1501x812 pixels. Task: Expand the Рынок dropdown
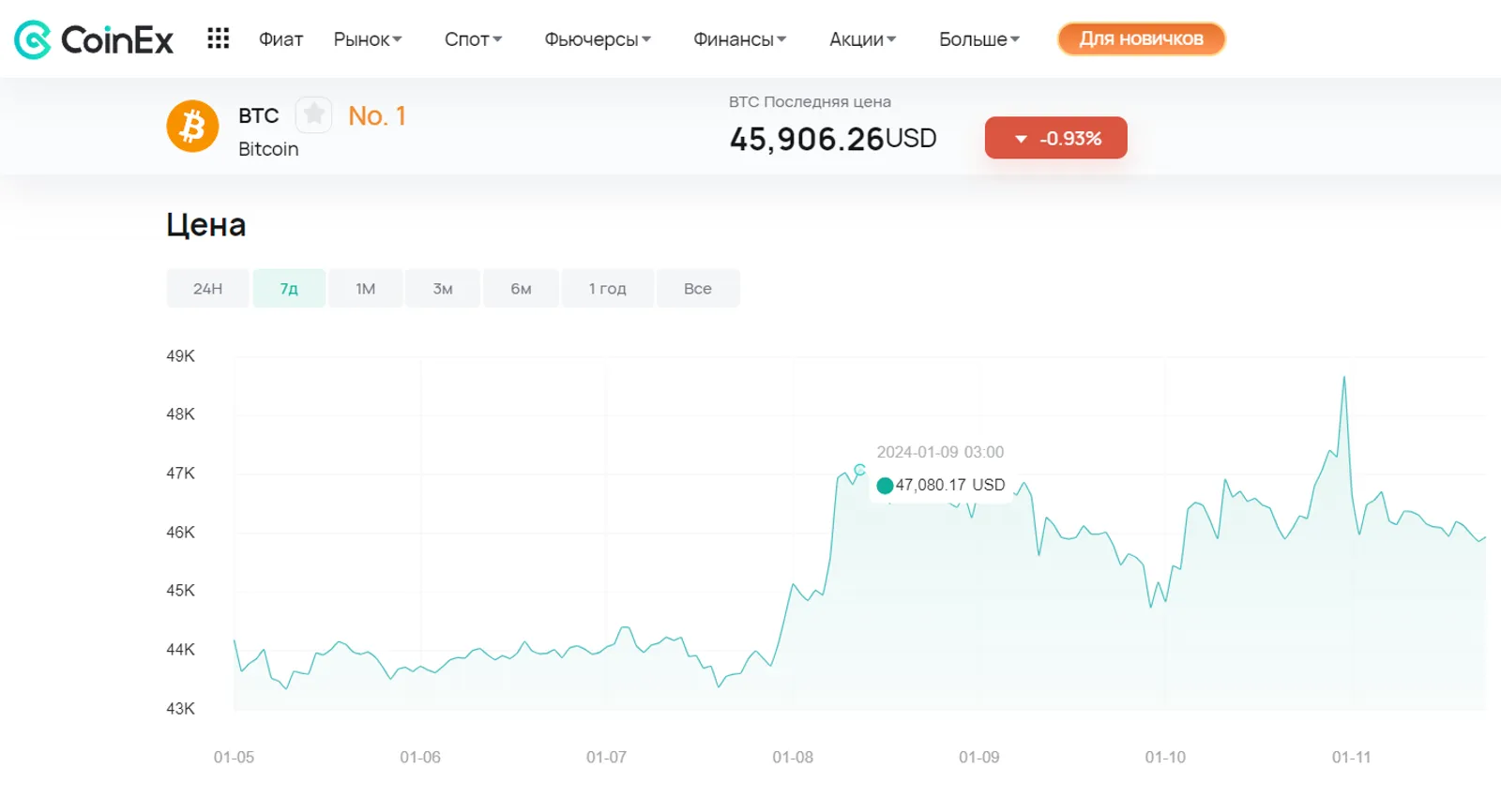tap(368, 39)
